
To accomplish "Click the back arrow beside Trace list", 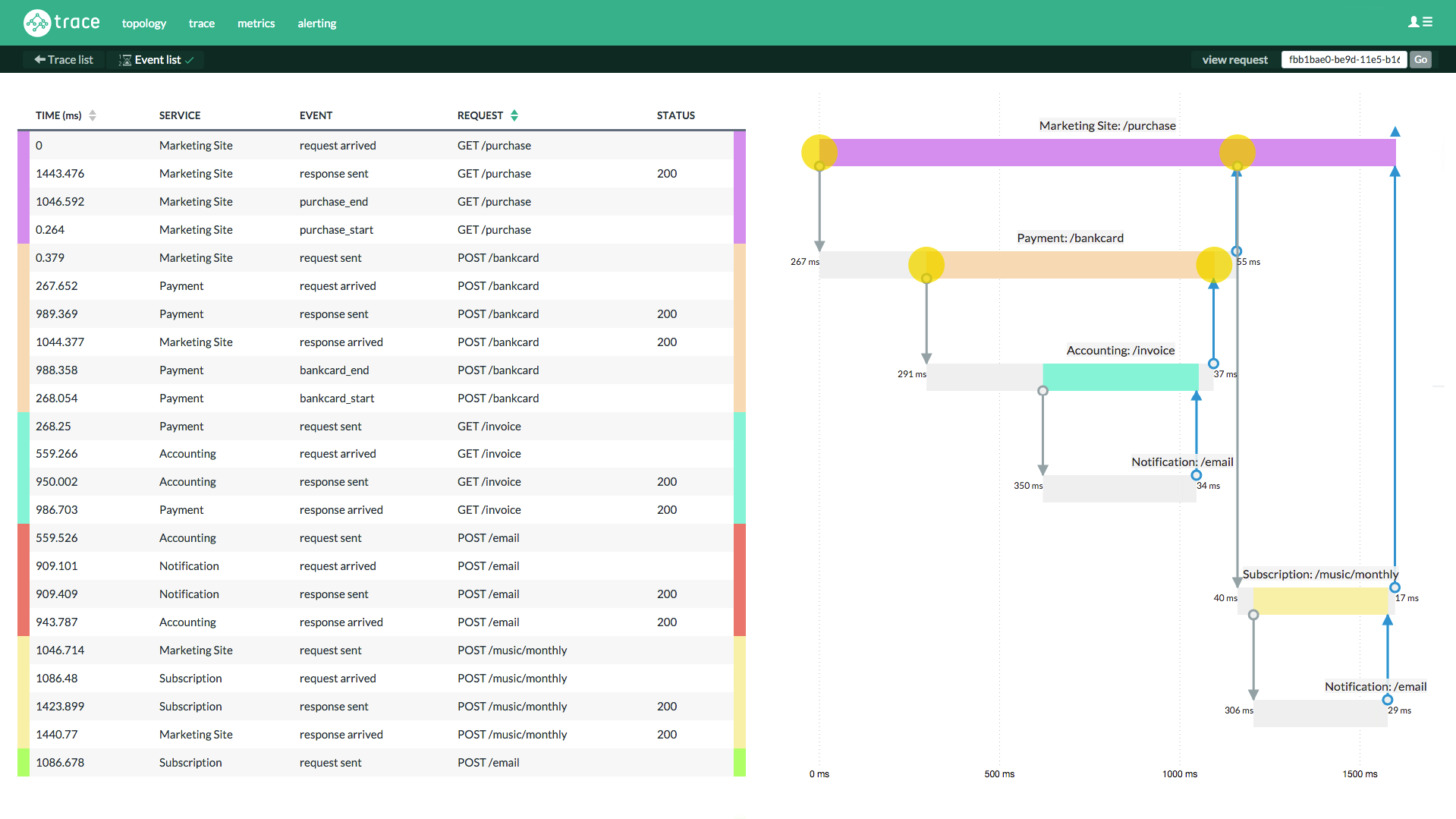I will [39, 60].
